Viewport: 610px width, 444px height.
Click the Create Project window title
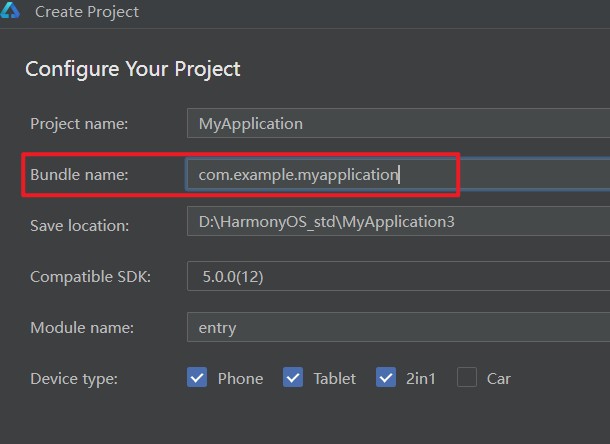87,12
